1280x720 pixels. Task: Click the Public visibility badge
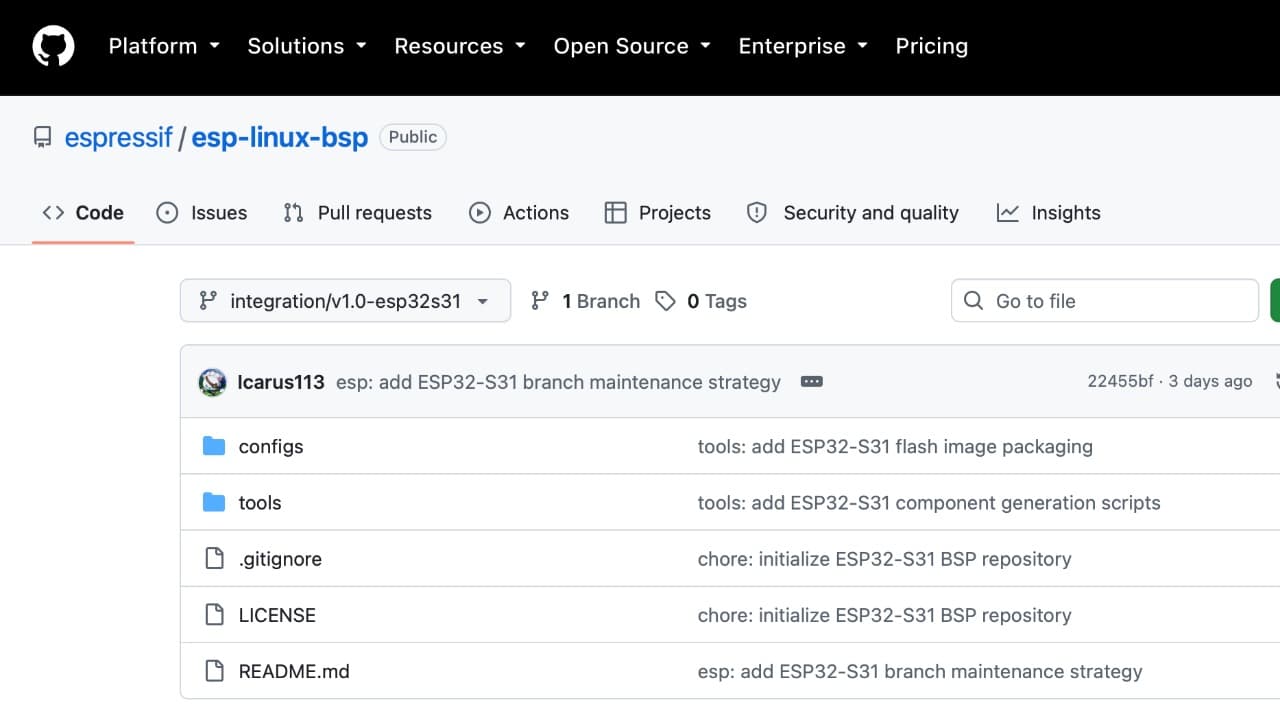click(x=413, y=137)
